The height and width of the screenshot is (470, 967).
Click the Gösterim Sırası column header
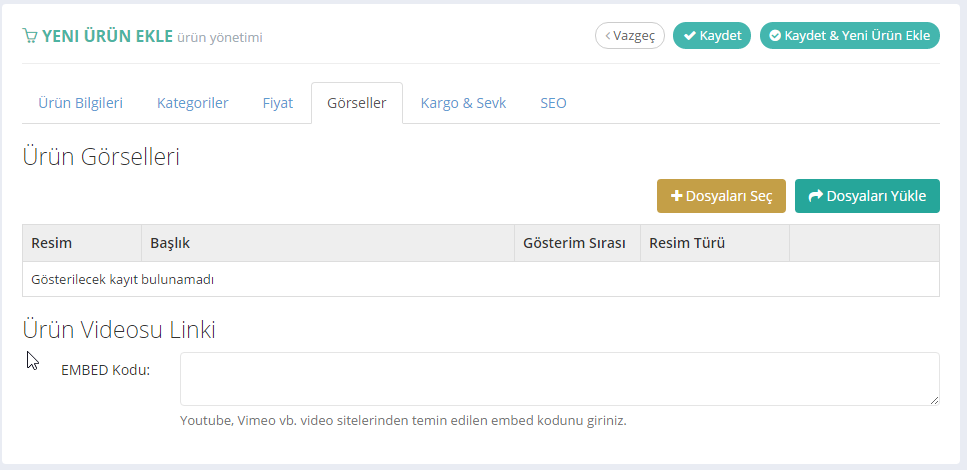click(x=574, y=243)
